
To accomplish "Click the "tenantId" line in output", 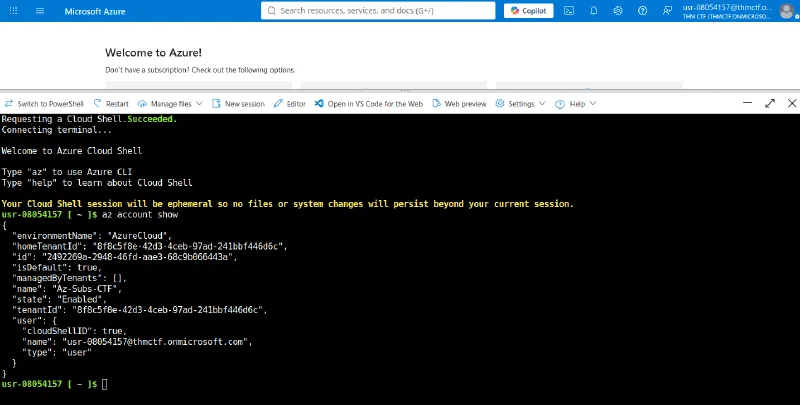I will (140, 310).
